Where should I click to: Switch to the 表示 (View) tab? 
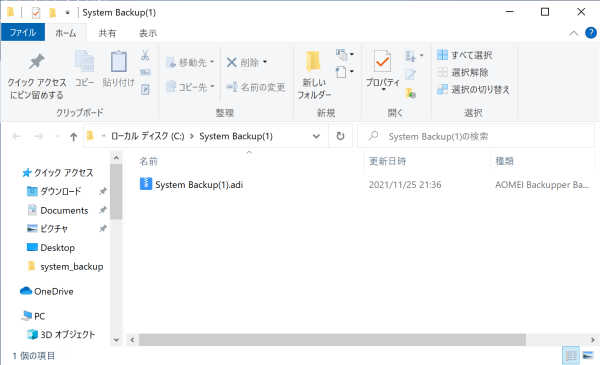click(148, 33)
